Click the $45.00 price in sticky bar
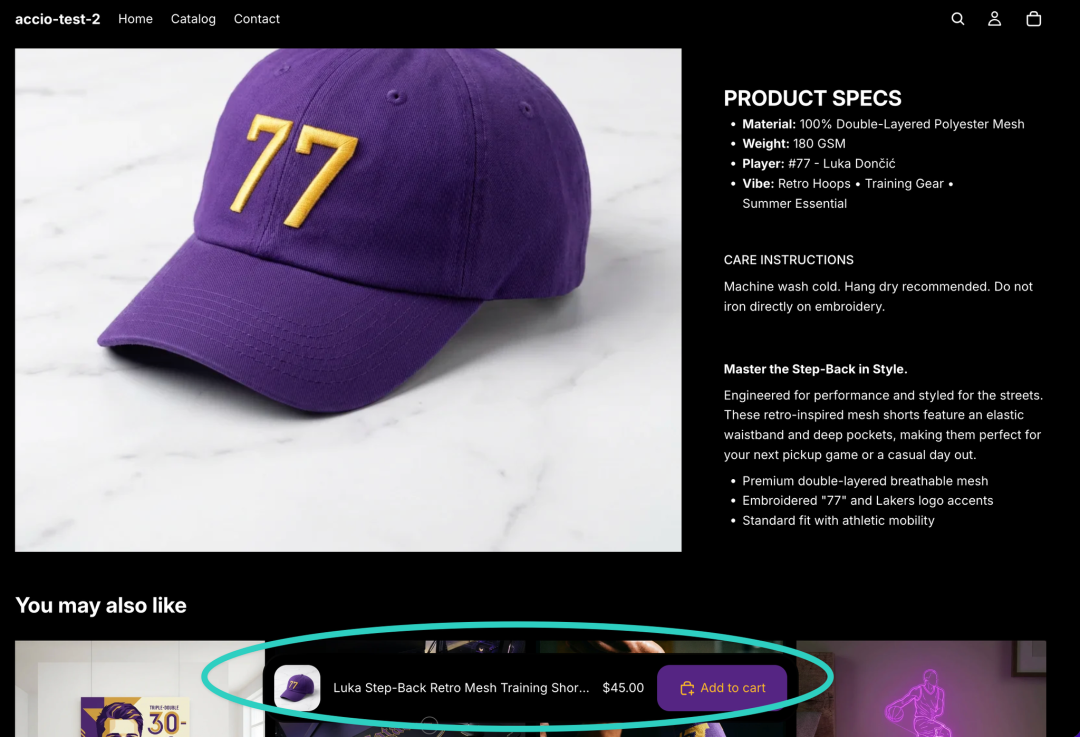This screenshot has width=1080, height=737. [x=623, y=688]
